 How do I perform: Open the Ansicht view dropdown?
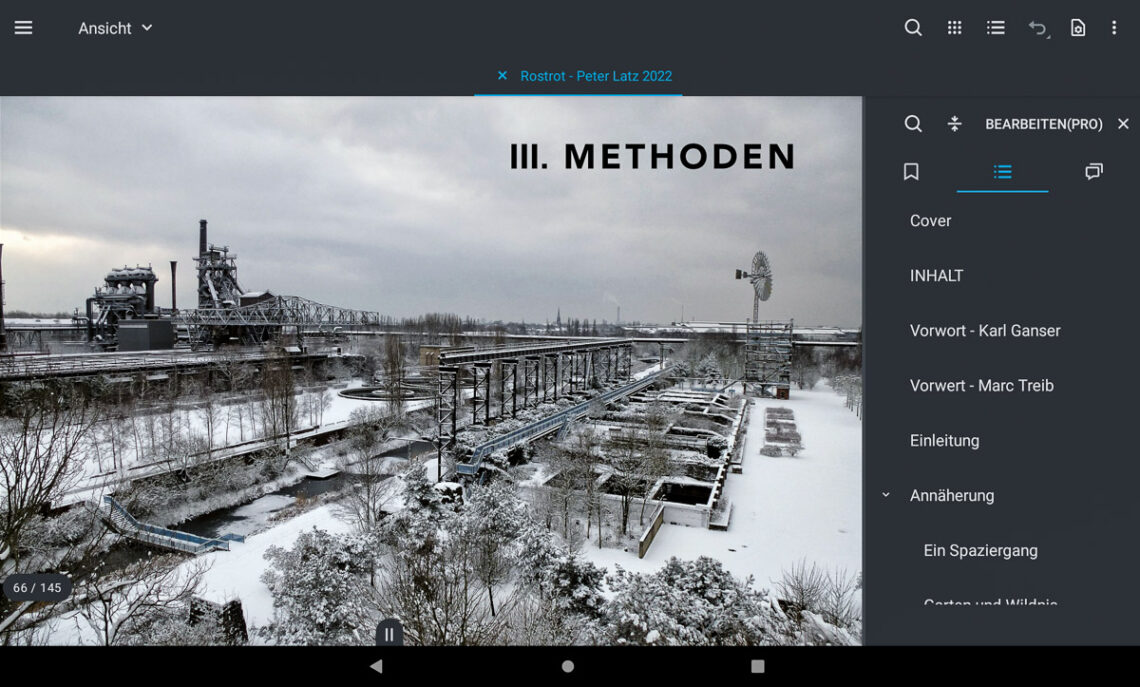click(115, 28)
